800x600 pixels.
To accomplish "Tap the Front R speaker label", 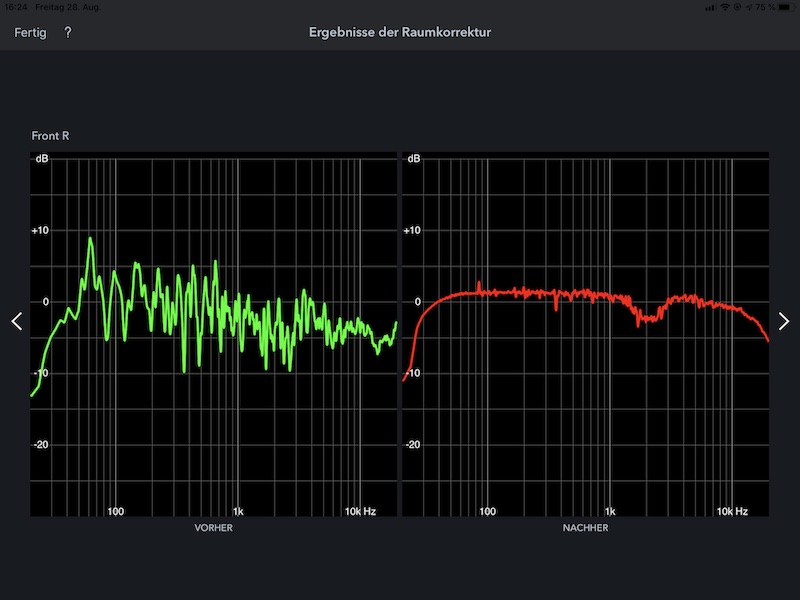I will pyautogui.click(x=50, y=135).
